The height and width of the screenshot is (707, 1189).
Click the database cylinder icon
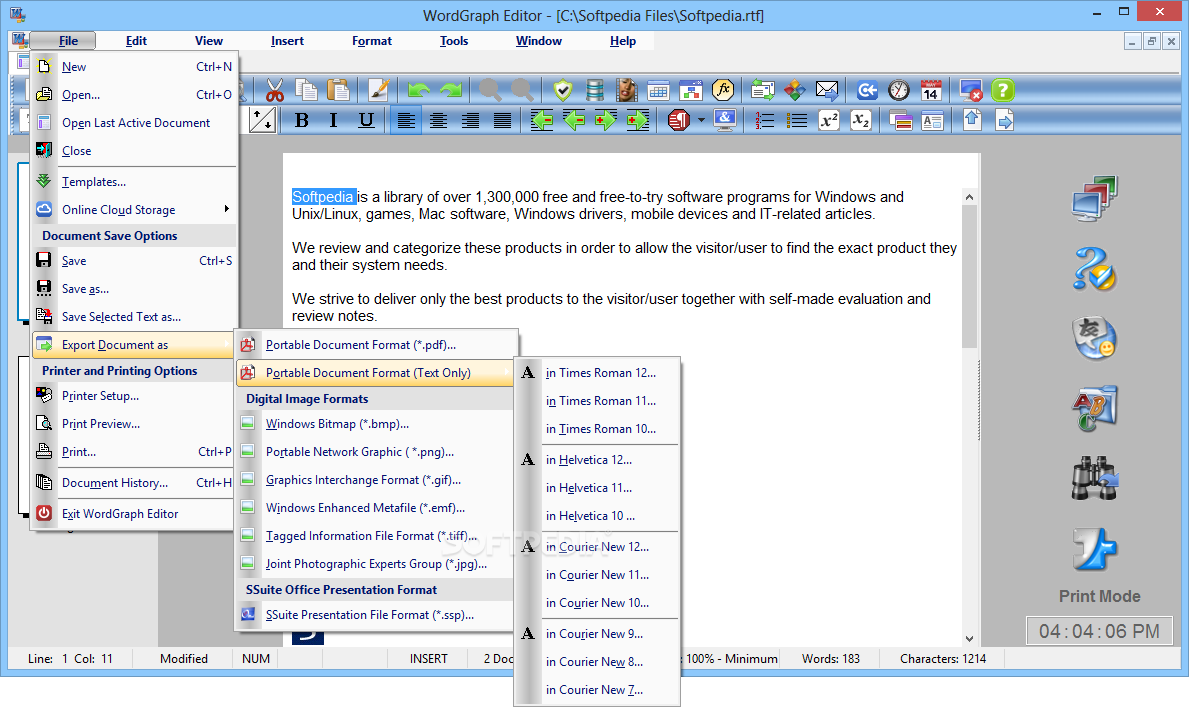594,90
